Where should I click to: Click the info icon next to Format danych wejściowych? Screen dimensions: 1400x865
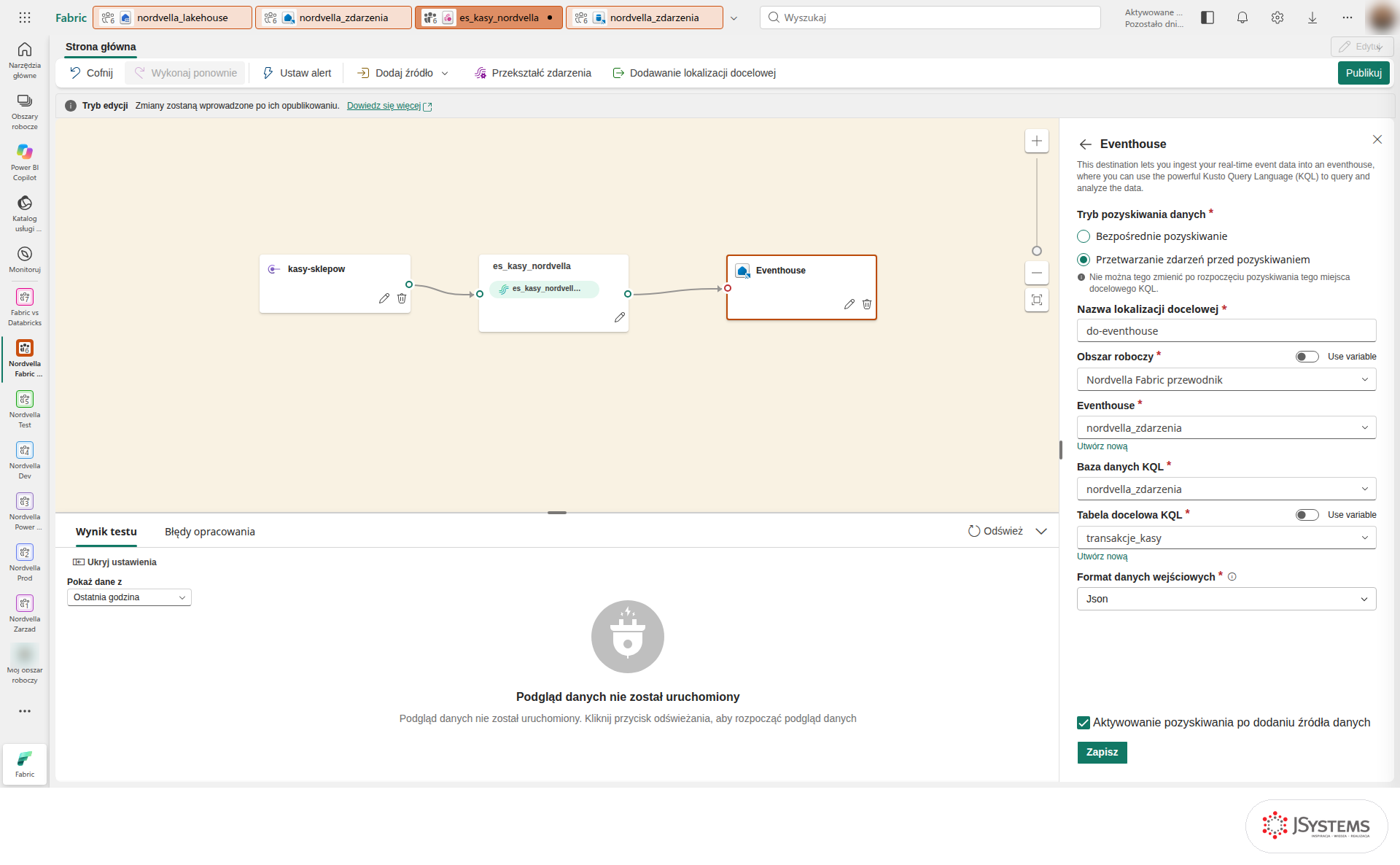pos(1232,577)
